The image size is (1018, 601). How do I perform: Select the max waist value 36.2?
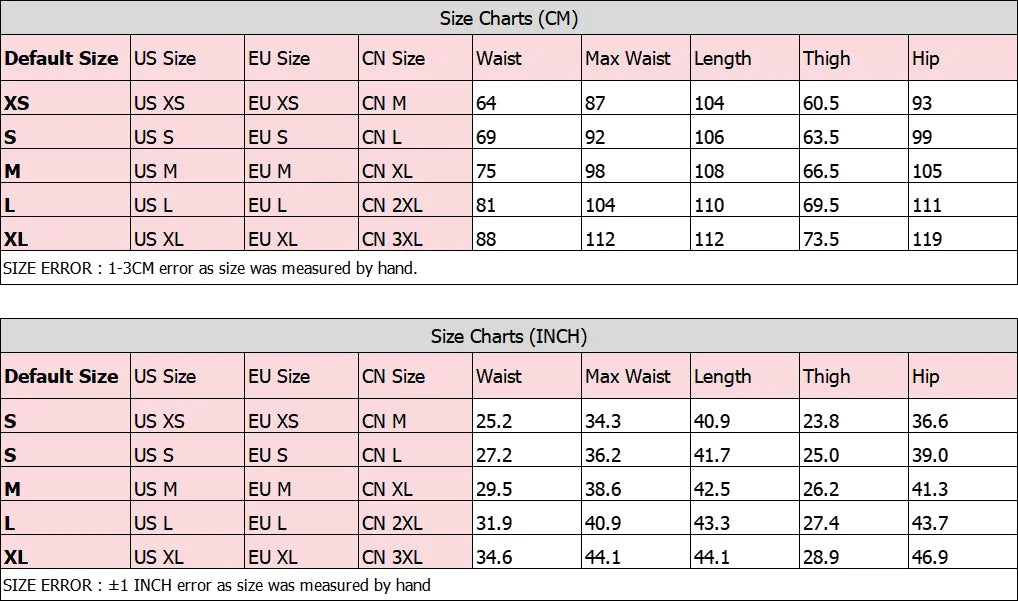[603, 455]
